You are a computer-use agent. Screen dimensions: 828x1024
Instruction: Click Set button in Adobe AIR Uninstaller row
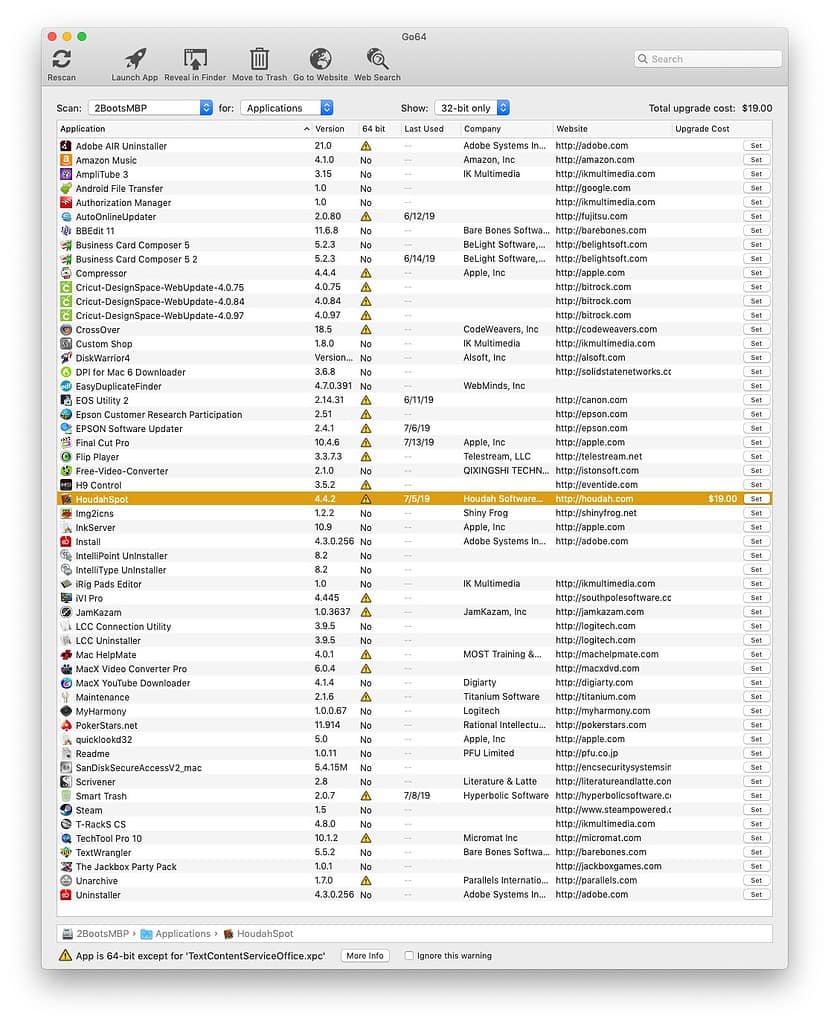(x=756, y=146)
